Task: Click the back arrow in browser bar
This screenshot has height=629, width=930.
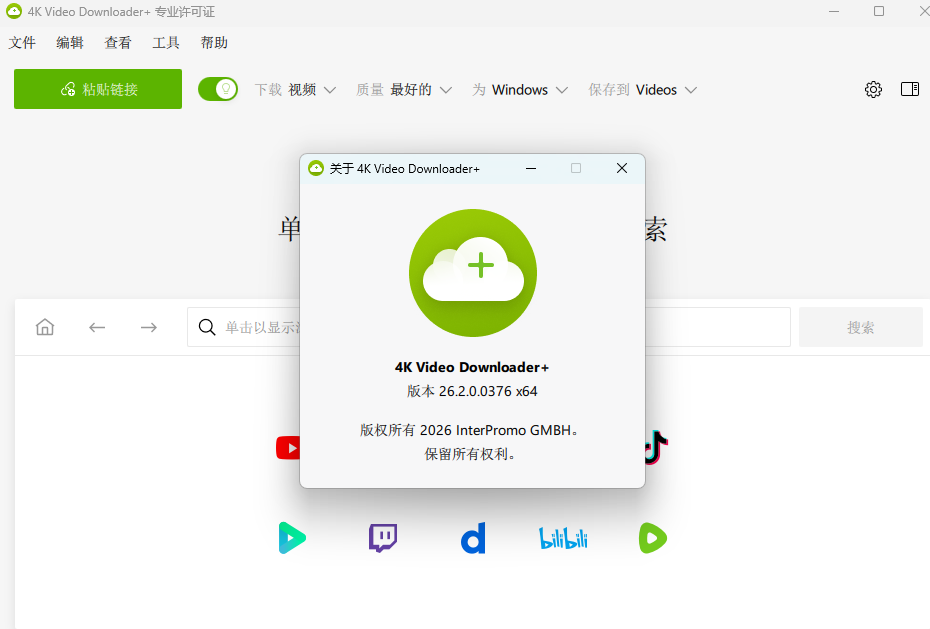Action: pyautogui.click(x=97, y=327)
